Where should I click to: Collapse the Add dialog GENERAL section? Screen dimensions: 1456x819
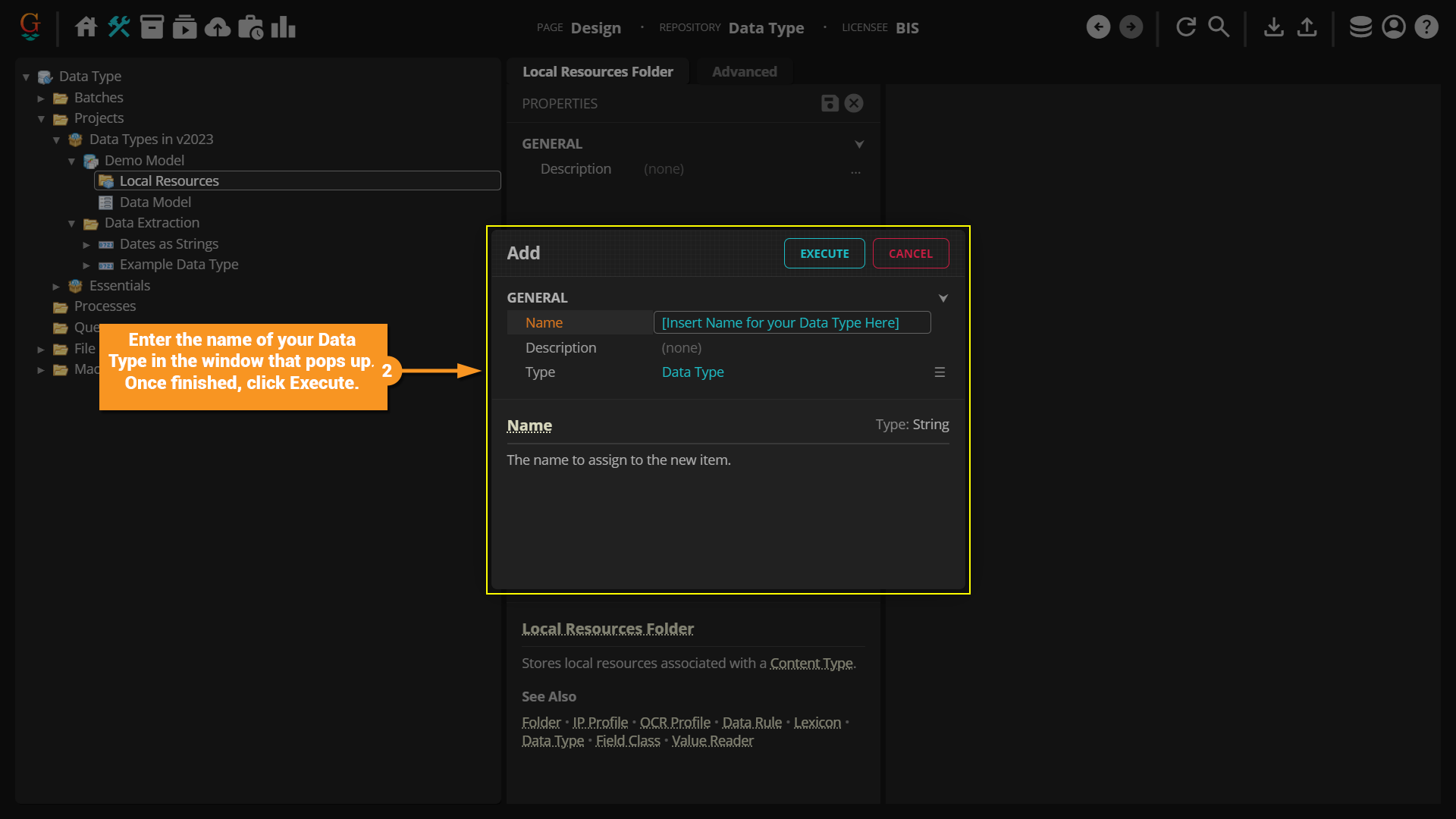tap(943, 298)
